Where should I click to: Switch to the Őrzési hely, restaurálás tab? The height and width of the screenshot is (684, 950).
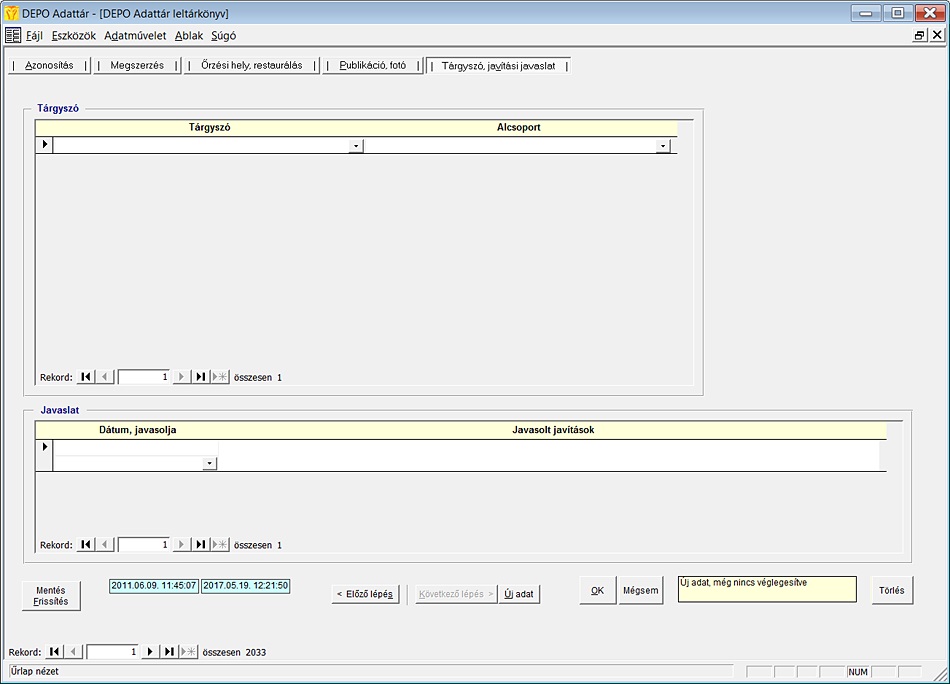[x=251, y=66]
